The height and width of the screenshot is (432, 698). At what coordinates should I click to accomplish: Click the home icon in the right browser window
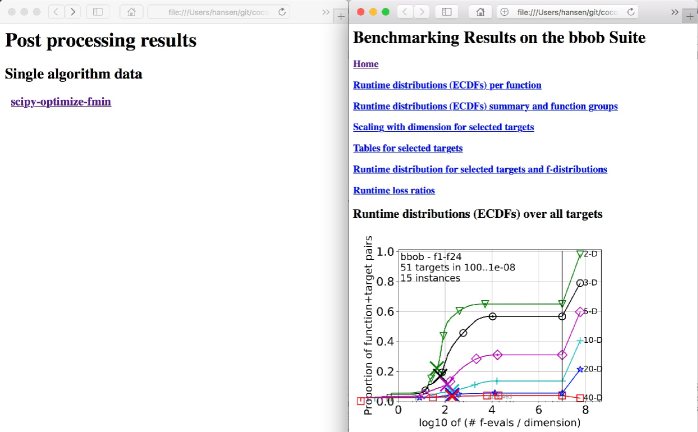point(479,11)
